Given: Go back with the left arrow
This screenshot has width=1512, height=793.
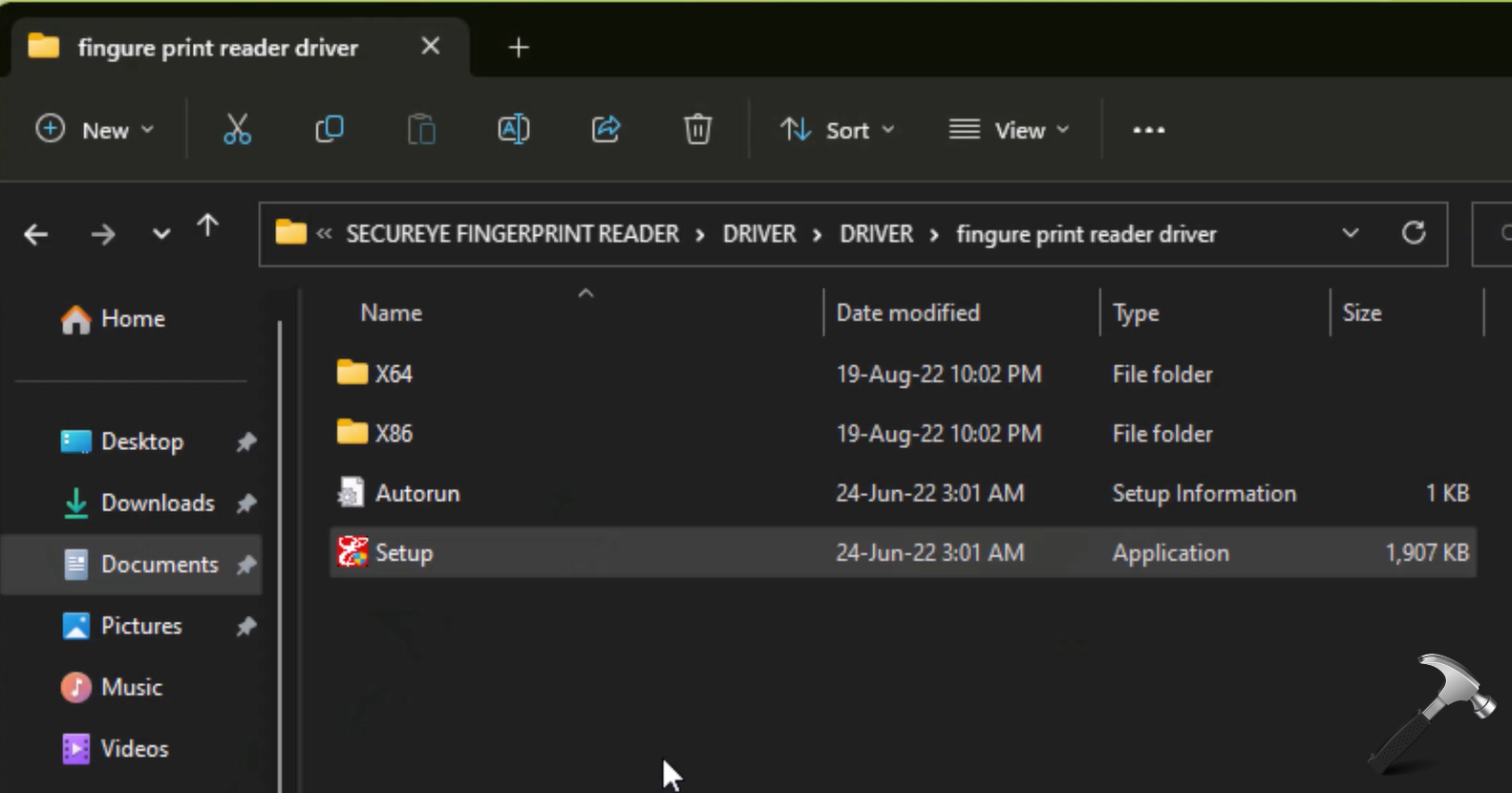Looking at the screenshot, I should coord(36,234).
